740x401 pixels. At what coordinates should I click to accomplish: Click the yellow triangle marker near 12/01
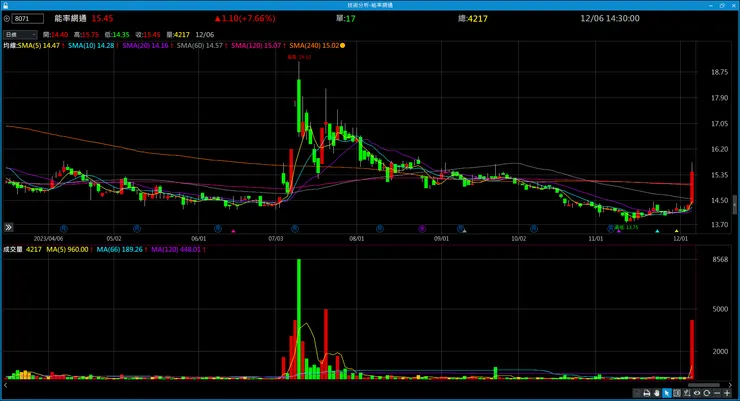click(x=676, y=231)
